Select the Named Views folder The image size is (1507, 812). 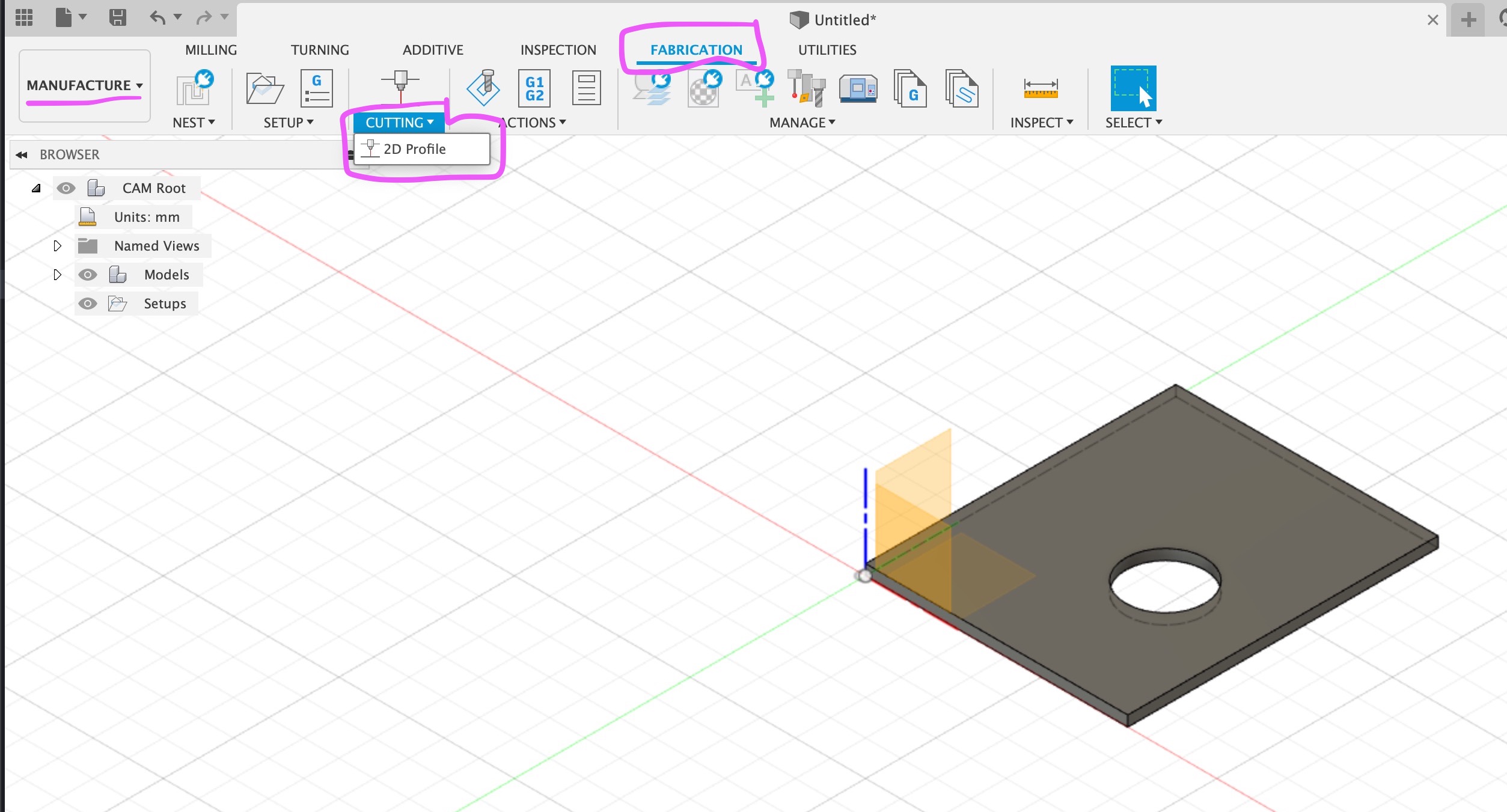pos(156,246)
